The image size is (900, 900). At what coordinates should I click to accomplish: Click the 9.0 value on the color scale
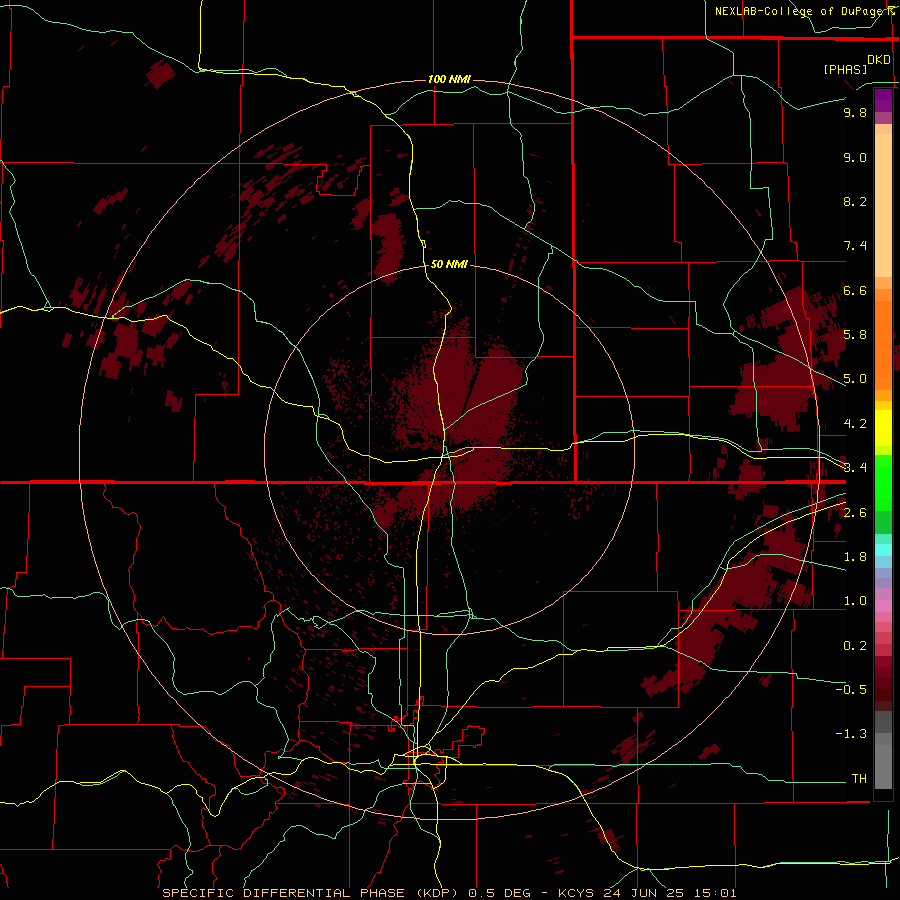[855, 157]
